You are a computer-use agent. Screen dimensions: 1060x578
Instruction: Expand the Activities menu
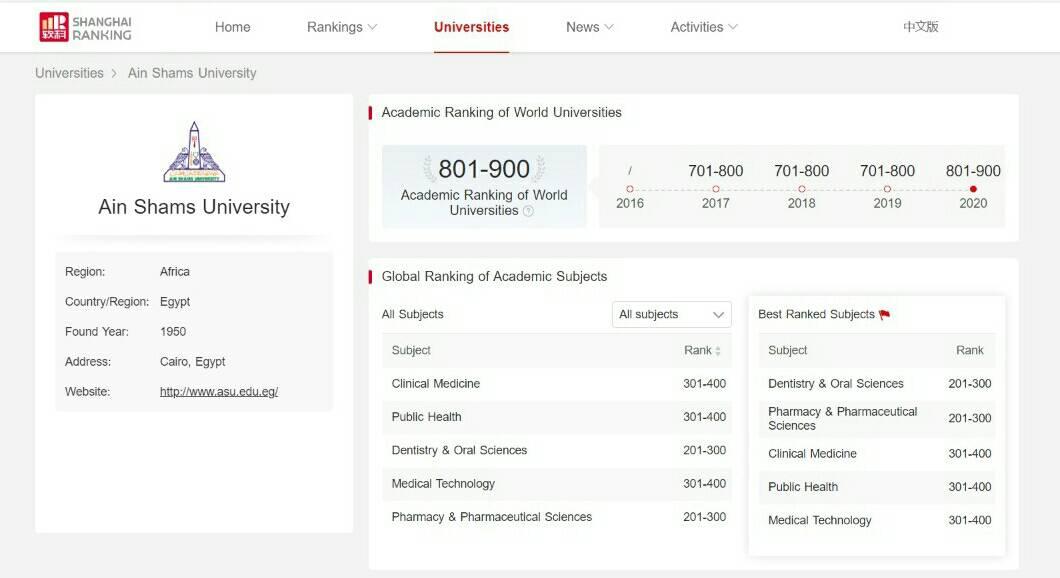pyautogui.click(x=703, y=27)
